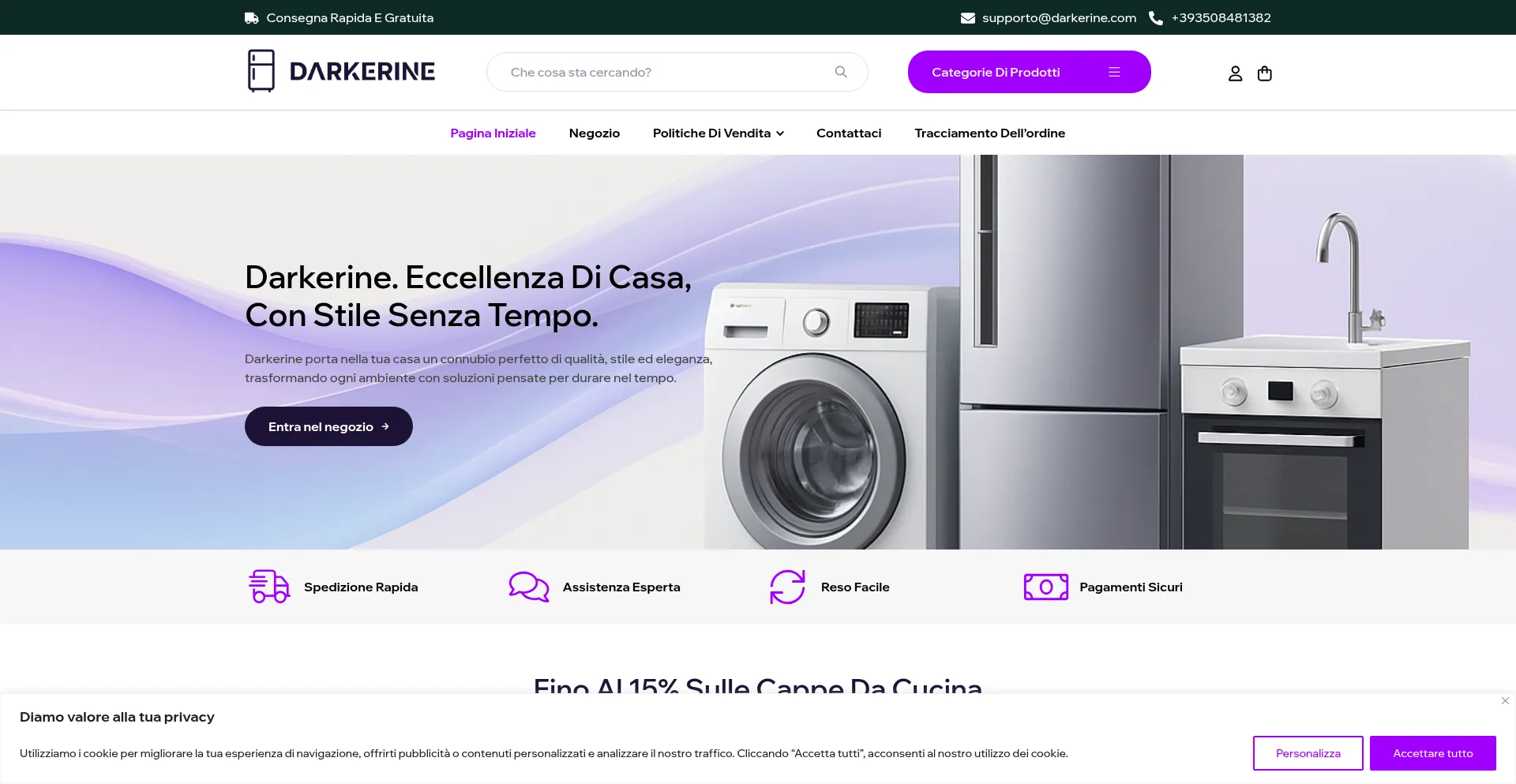Click the search magnifier icon

click(x=841, y=72)
